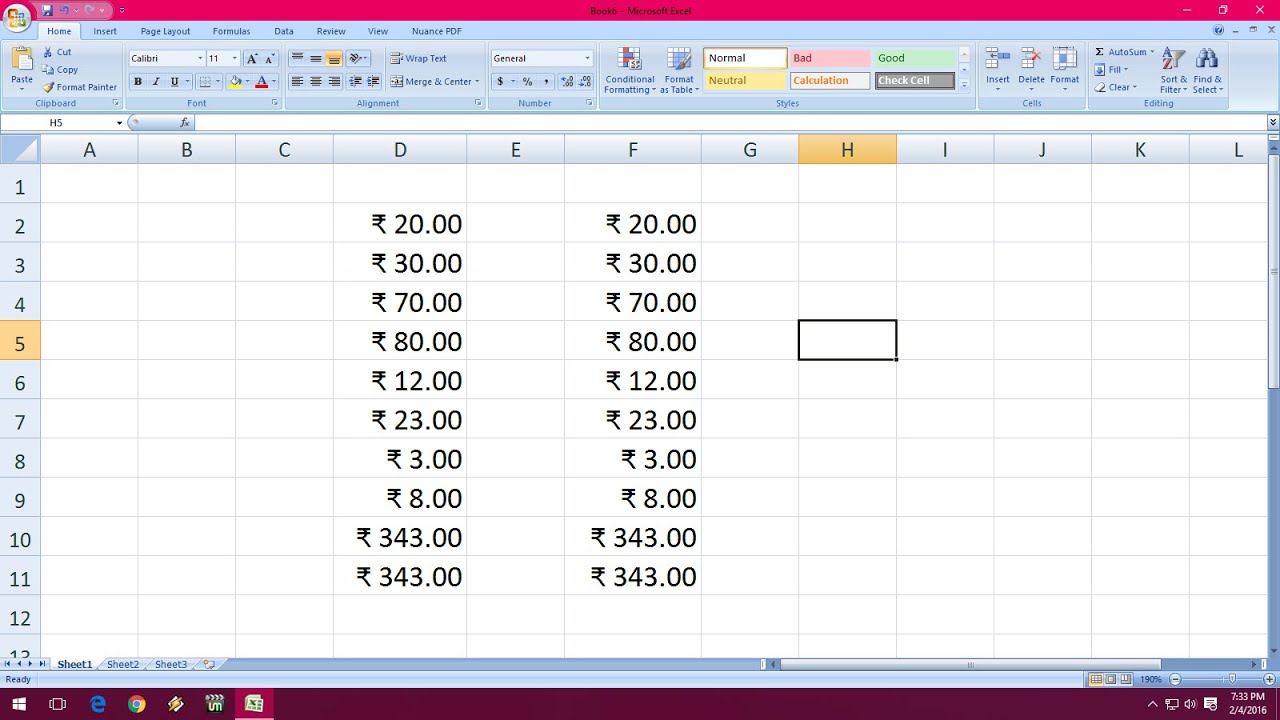Image resolution: width=1280 pixels, height=720 pixels.
Task: Expand the cell Styles gallery
Action: coord(964,86)
